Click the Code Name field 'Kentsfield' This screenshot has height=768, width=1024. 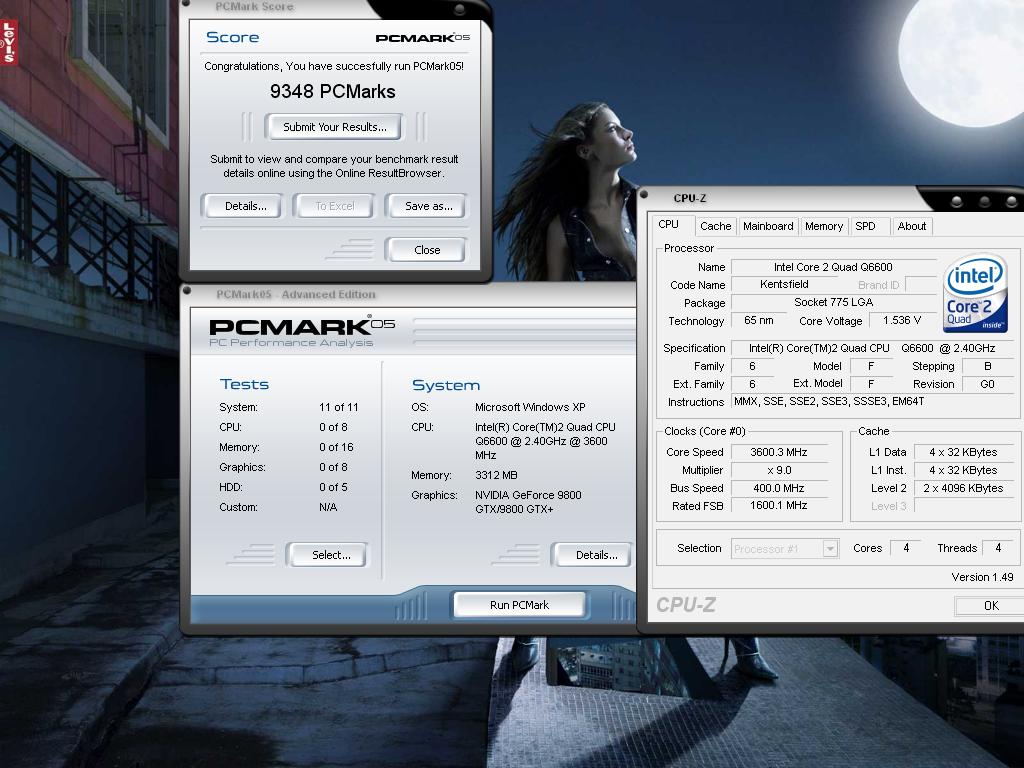coord(784,285)
